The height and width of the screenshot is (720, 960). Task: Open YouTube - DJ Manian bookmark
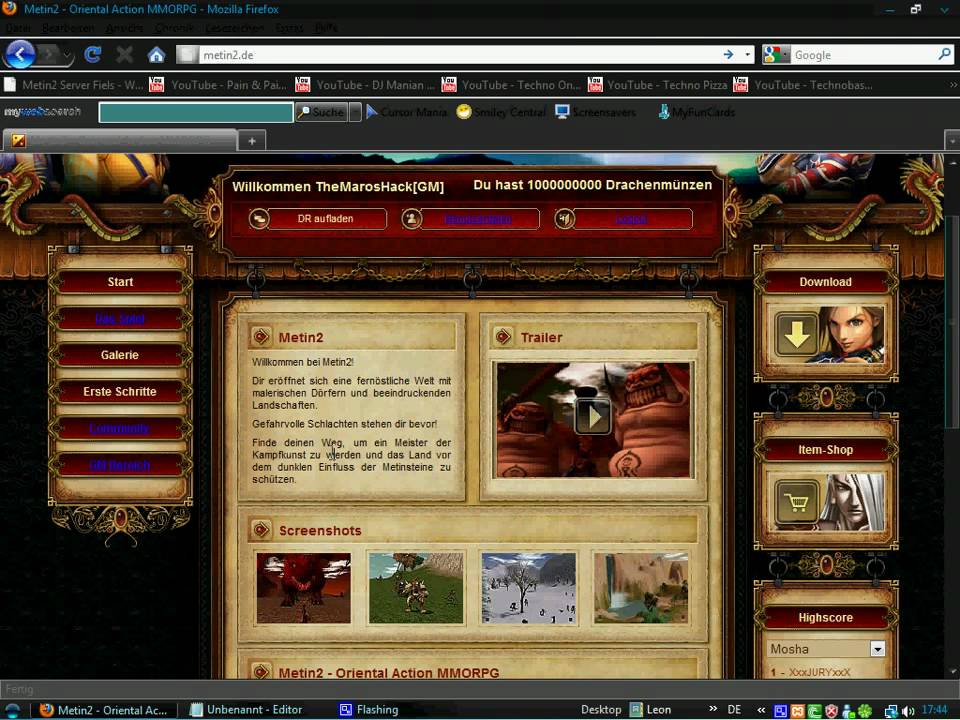pyautogui.click(x=365, y=85)
